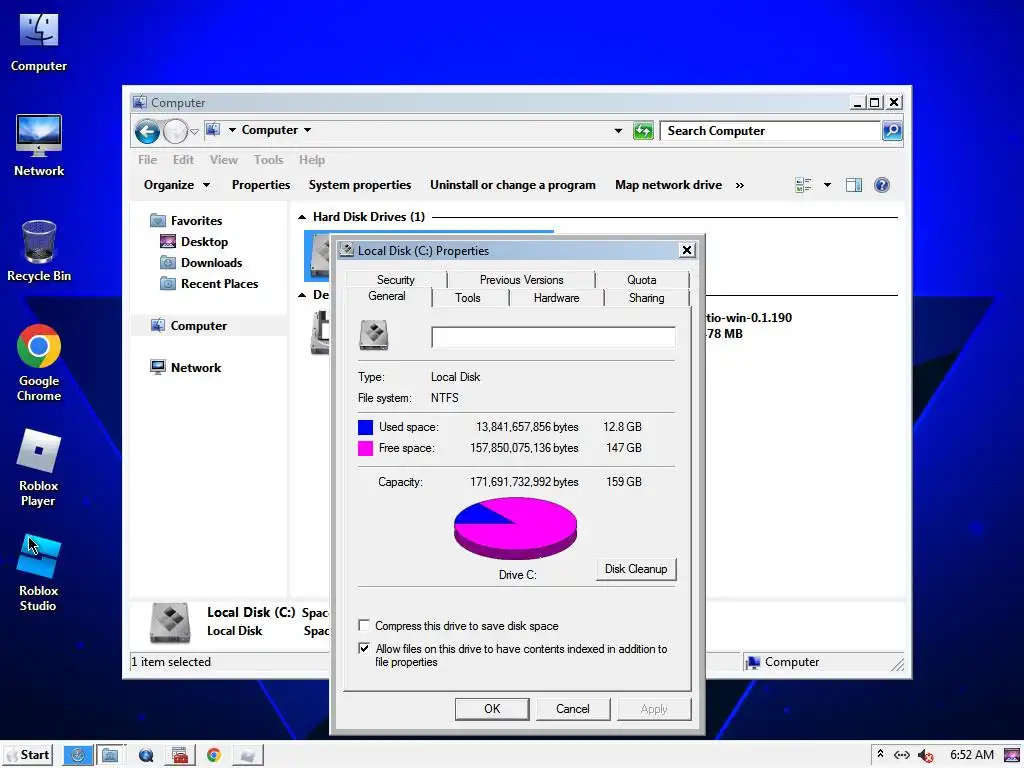
Task: Expand the toolbar overflow chevron
Action: [739, 185]
